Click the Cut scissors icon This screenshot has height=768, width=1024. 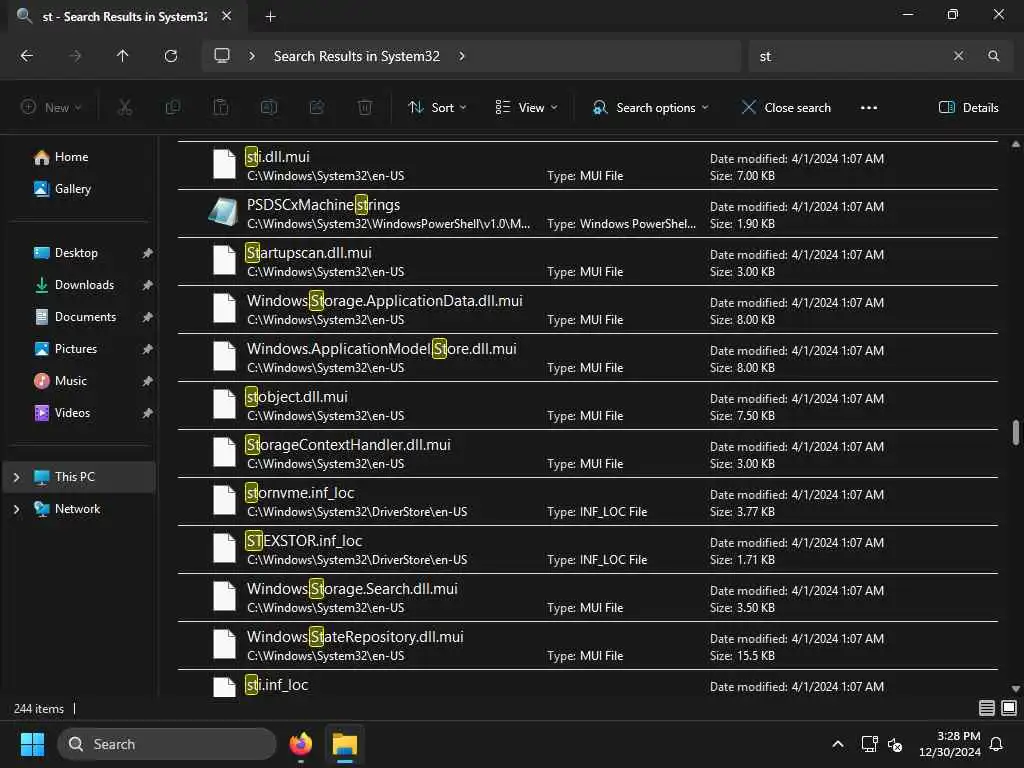coord(125,108)
